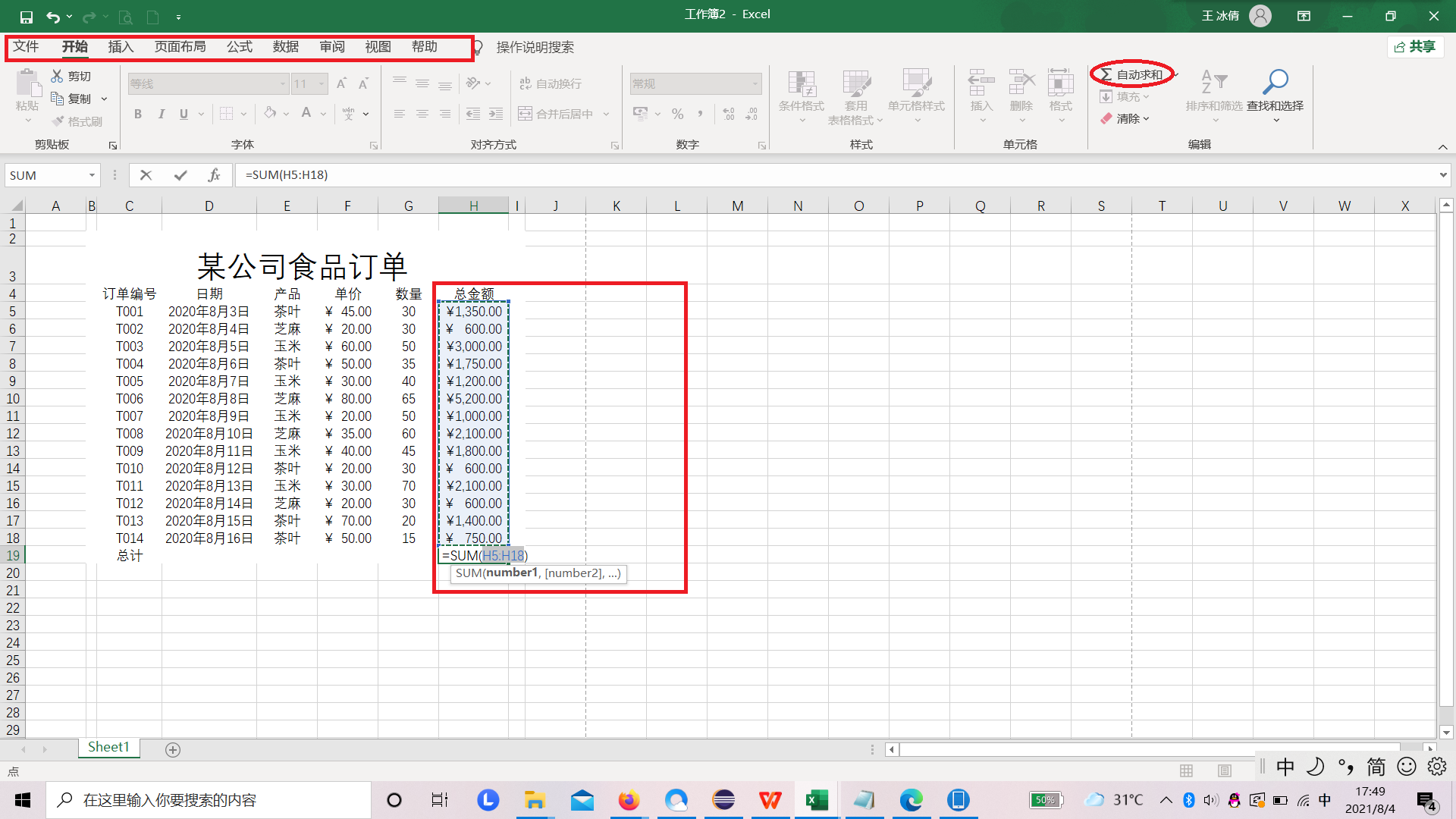Image resolution: width=1456 pixels, height=819 pixels.
Task: Click Tell me search (操作说明搜索)
Action: tap(535, 48)
